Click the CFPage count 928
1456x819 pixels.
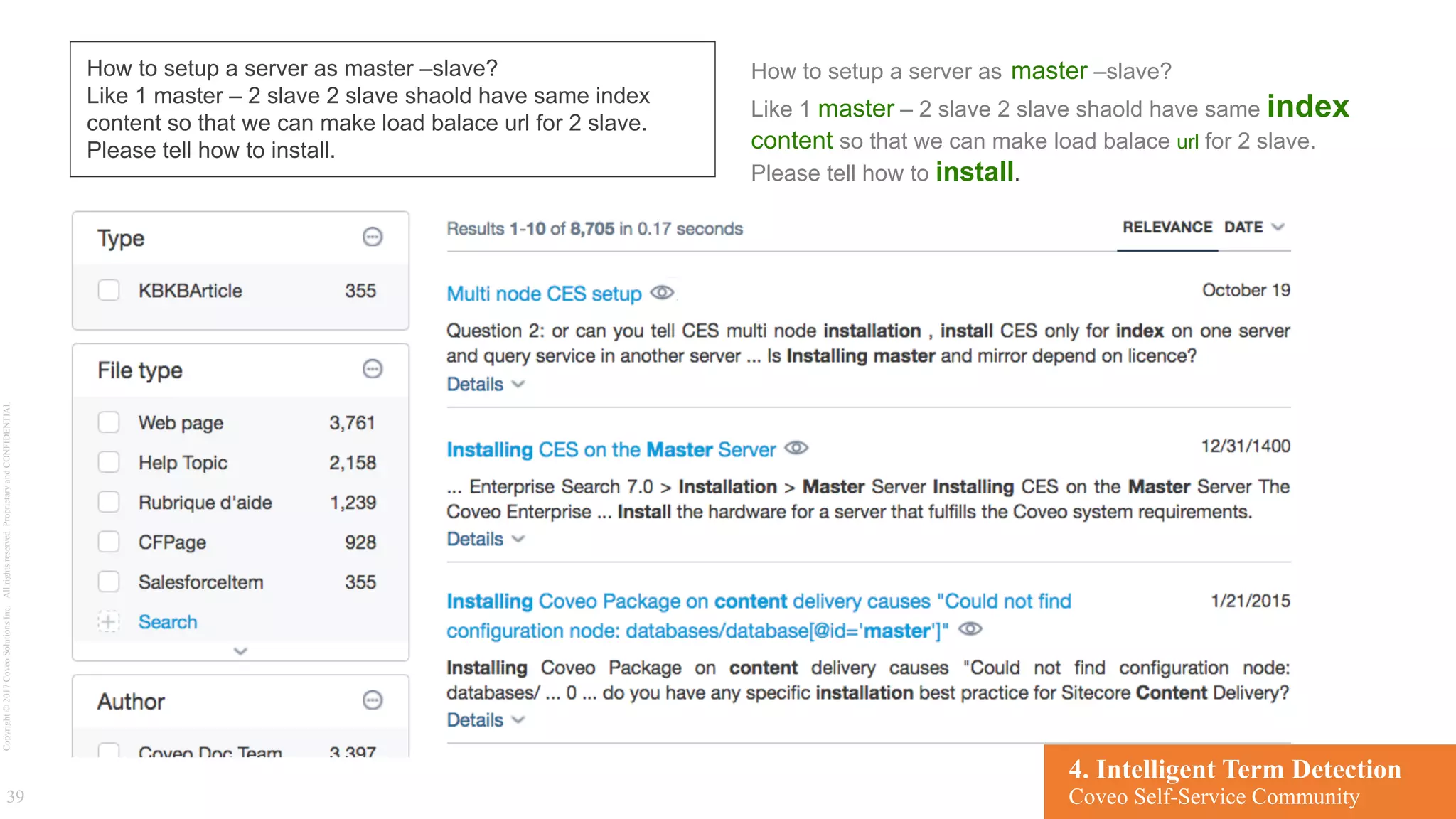coord(360,542)
